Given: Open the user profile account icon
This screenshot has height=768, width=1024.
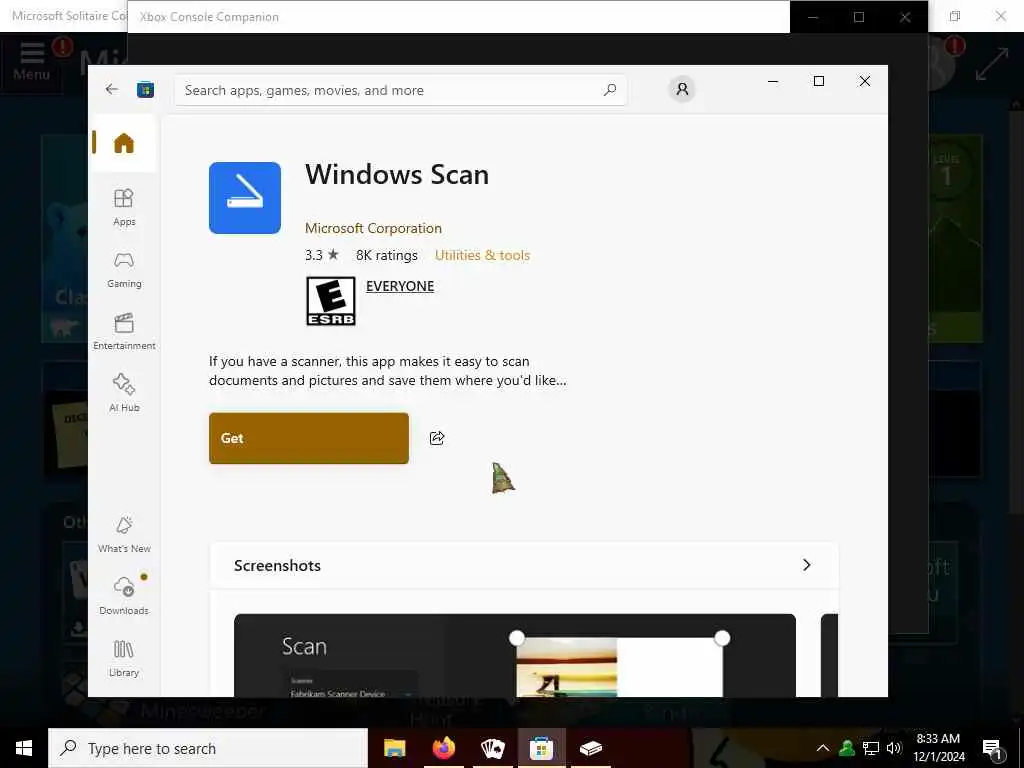Looking at the screenshot, I should click(682, 89).
